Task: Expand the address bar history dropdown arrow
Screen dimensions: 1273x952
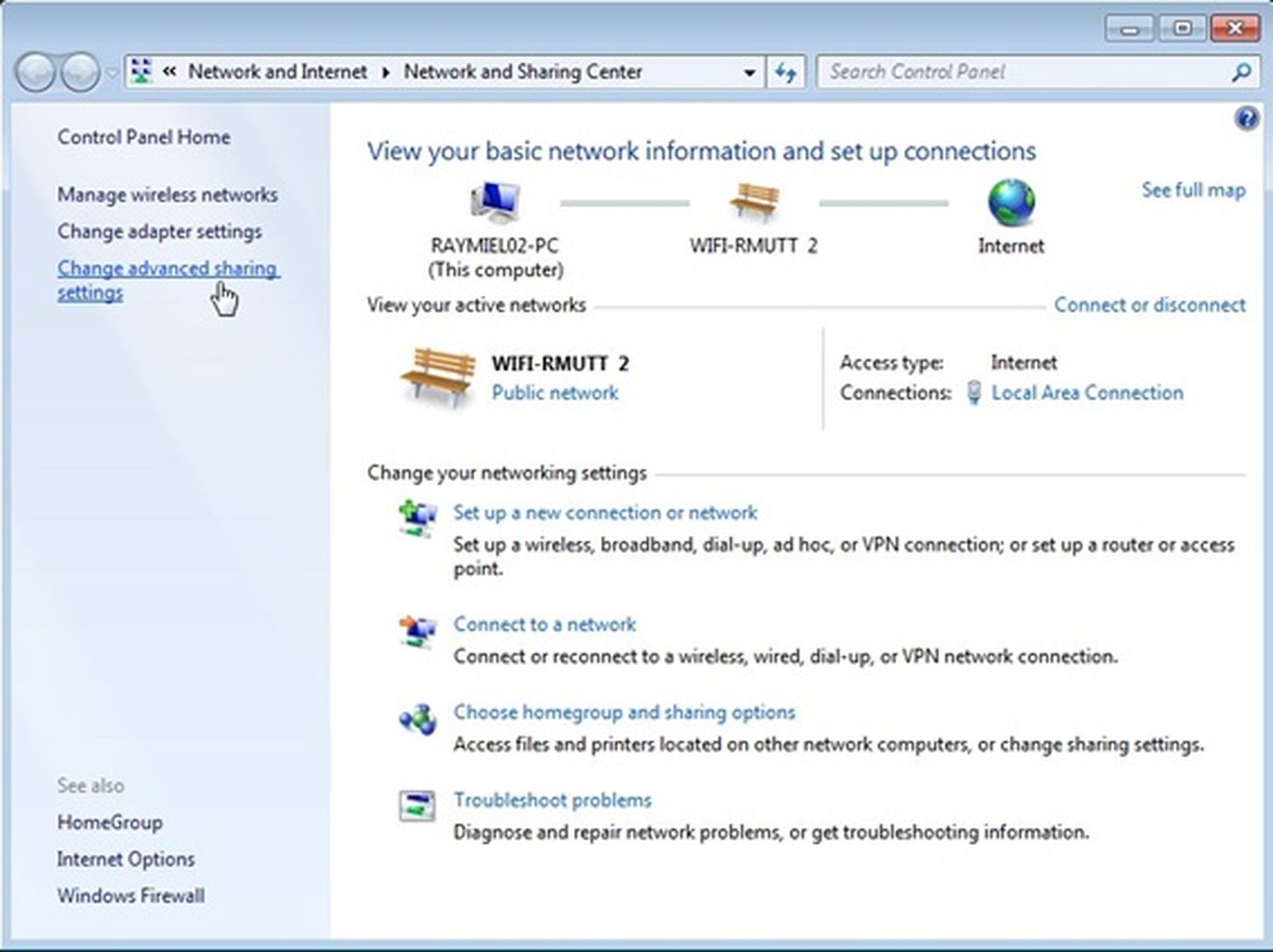Action: pyautogui.click(x=749, y=73)
